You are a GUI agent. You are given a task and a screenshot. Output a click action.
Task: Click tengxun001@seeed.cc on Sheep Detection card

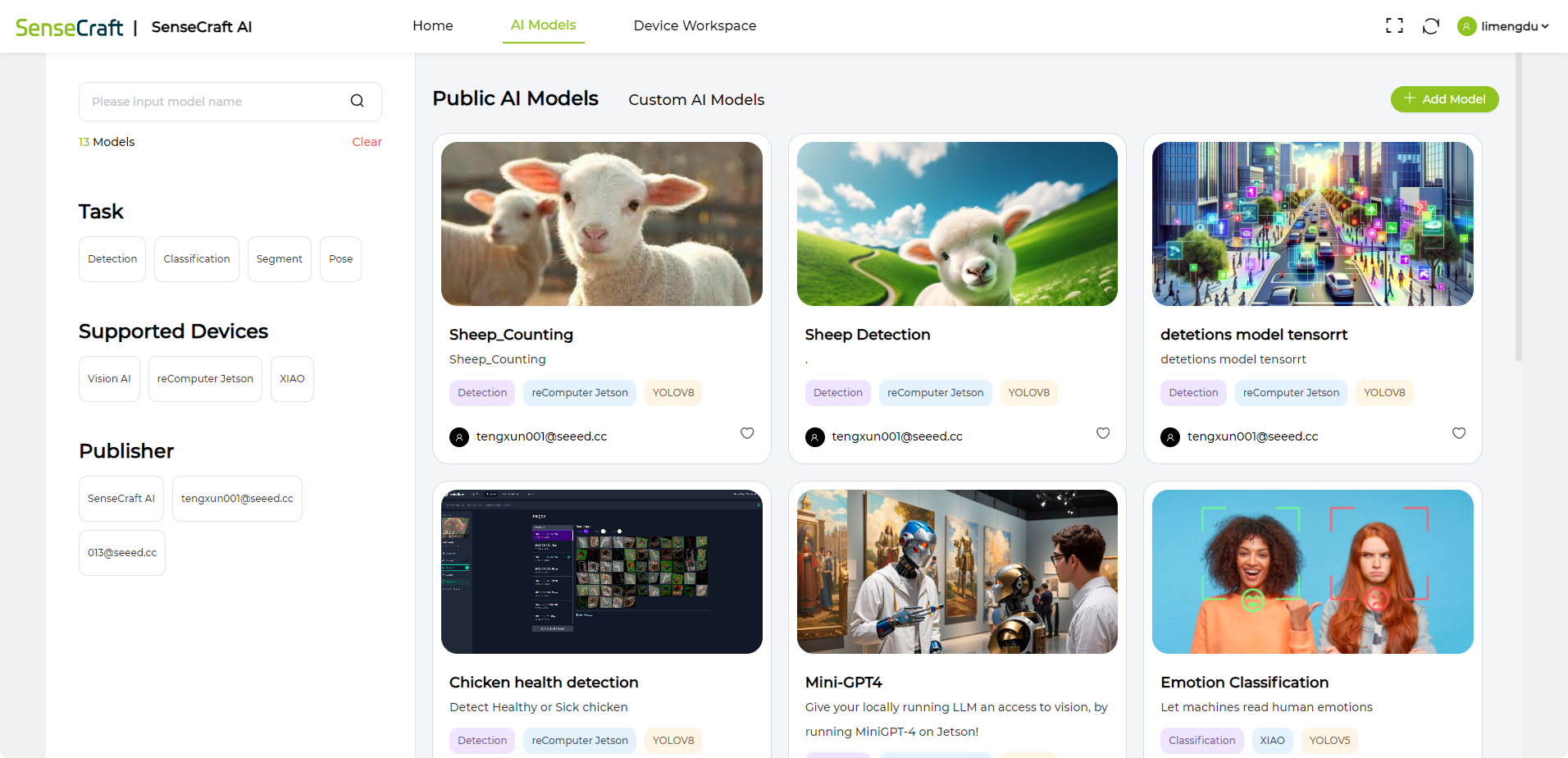(x=897, y=436)
